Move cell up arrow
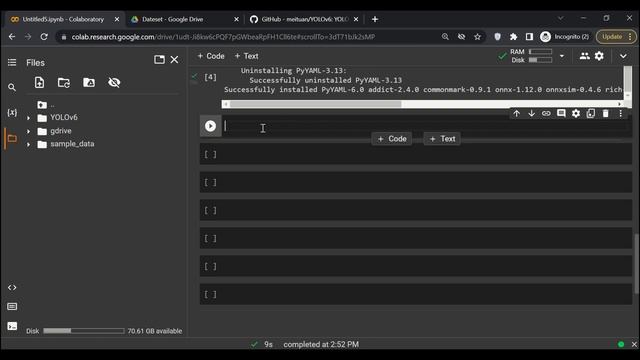 (516, 113)
